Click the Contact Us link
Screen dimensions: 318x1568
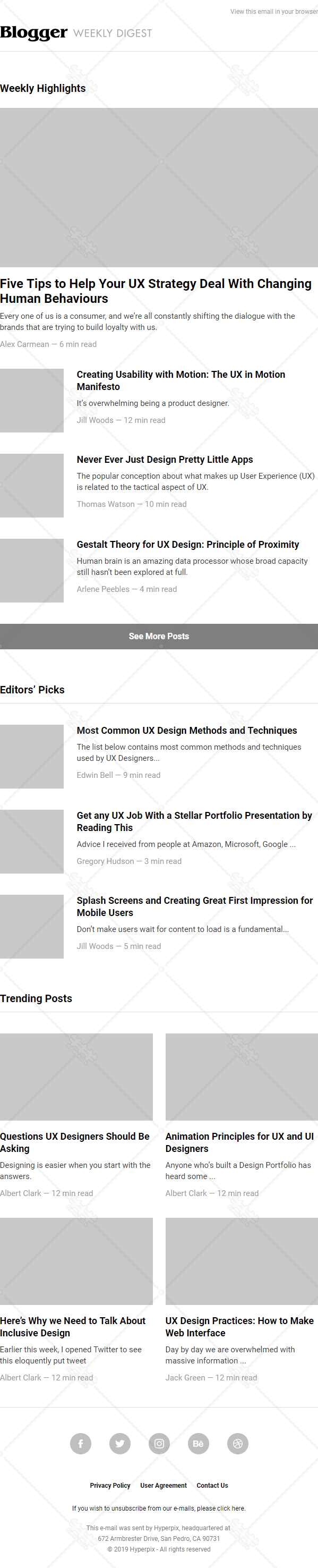click(212, 1485)
